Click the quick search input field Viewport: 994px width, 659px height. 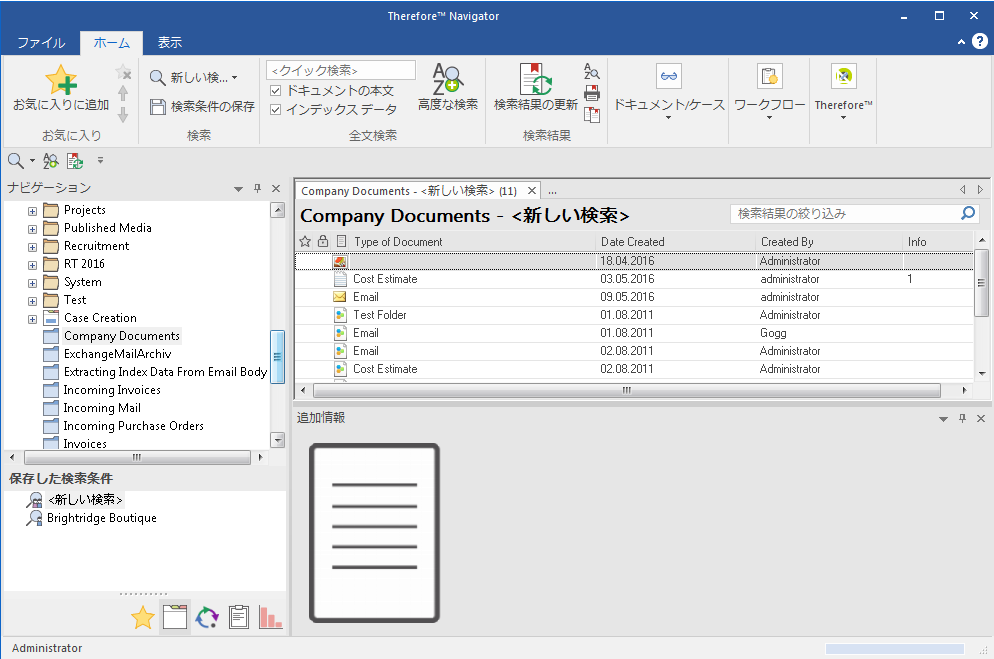pyautogui.click(x=341, y=70)
